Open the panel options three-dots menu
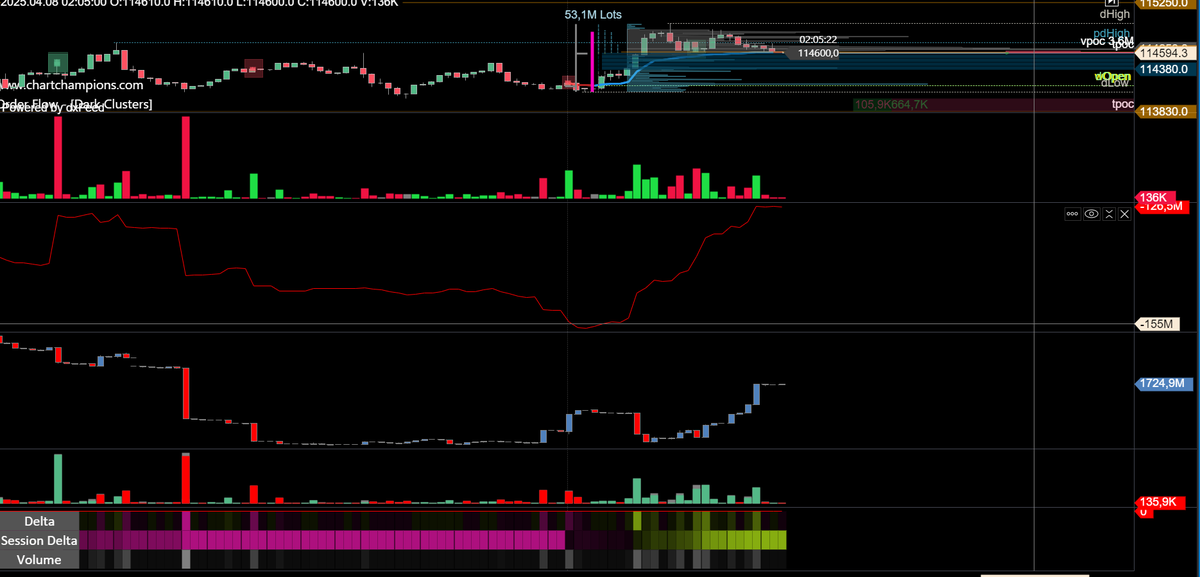This screenshot has height=577, width=1200. point(1073,214)
